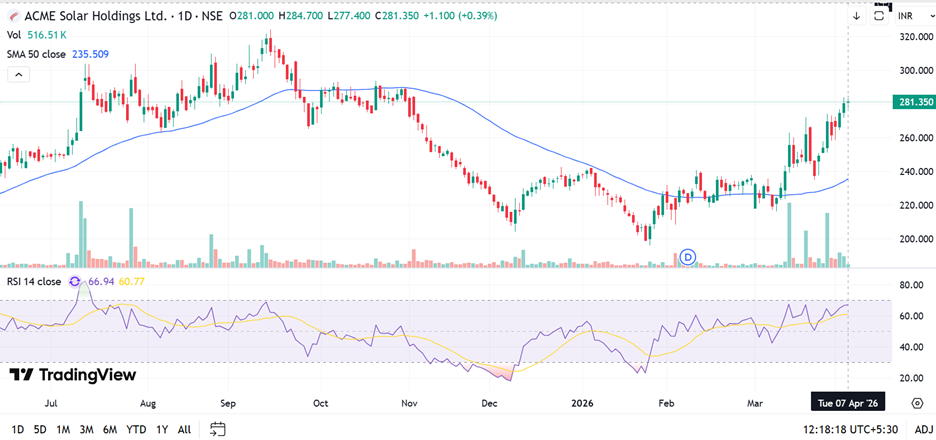Screen dimensions: 936x440
Task: Click the RSI indicator circular icon
Action: pos(75,282)
